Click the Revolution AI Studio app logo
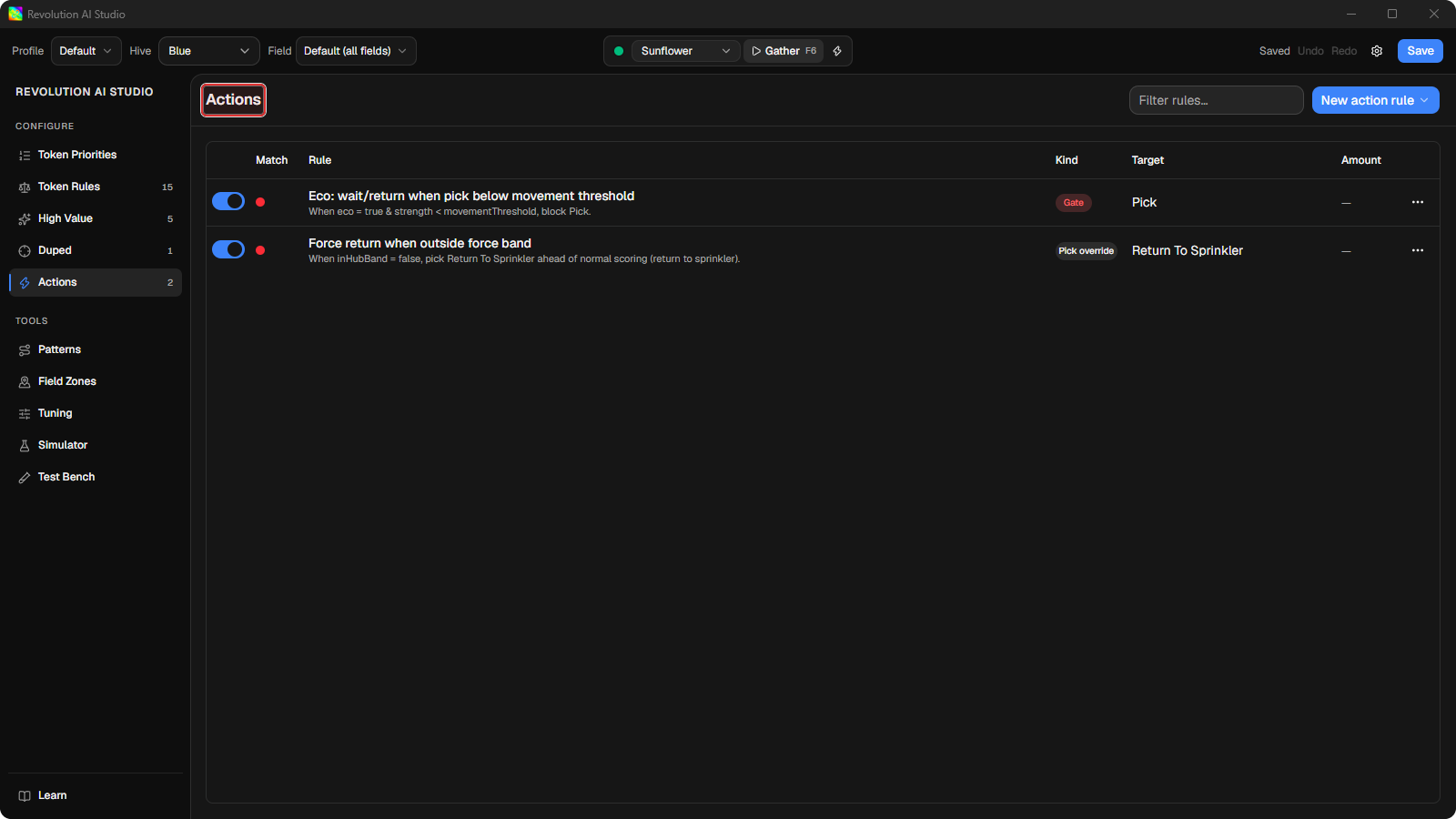1456x819 pixels. tap(15, 14)
